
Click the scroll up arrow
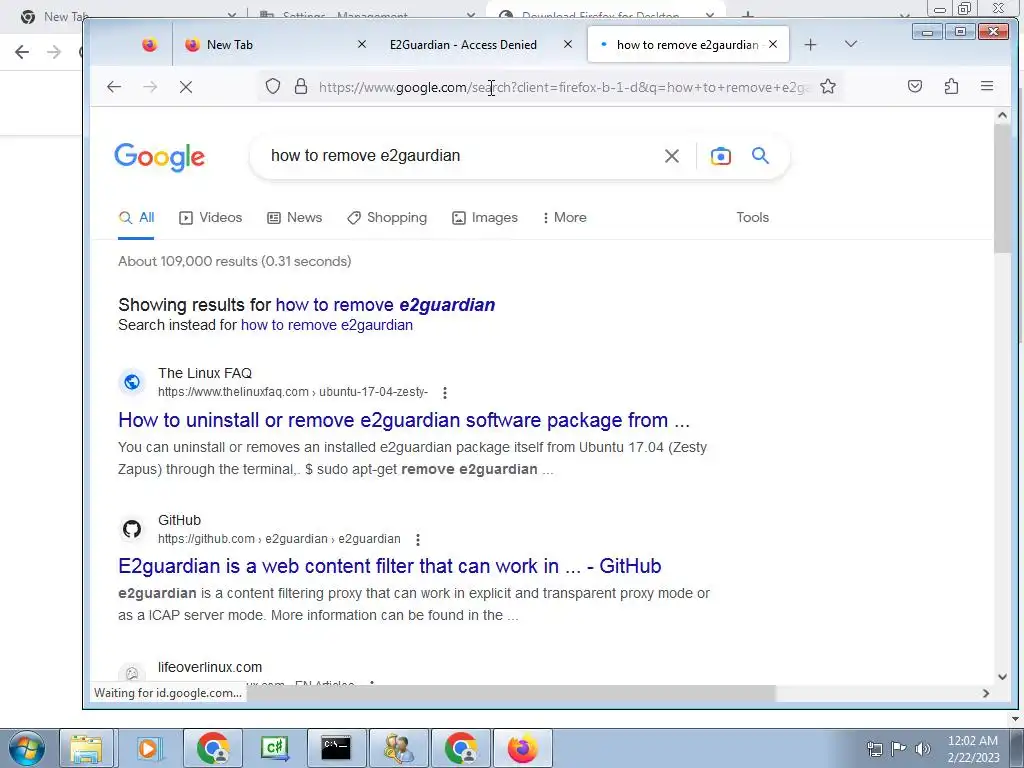[x=1002, y=115]
